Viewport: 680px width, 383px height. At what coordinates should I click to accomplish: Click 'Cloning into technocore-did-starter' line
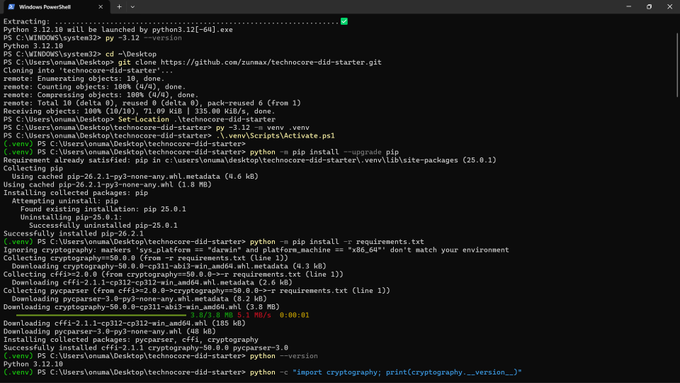coord(88,70)
